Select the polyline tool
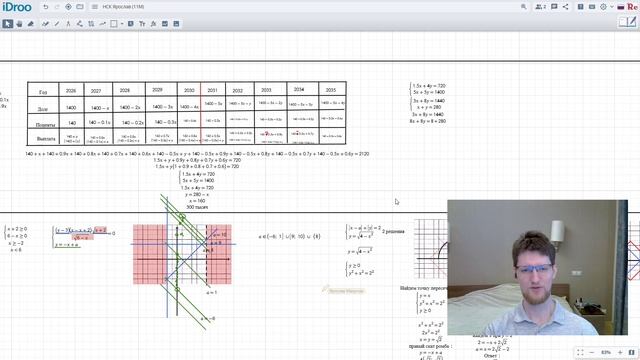This screenshot has width=640, height=360. pos(80,24)
